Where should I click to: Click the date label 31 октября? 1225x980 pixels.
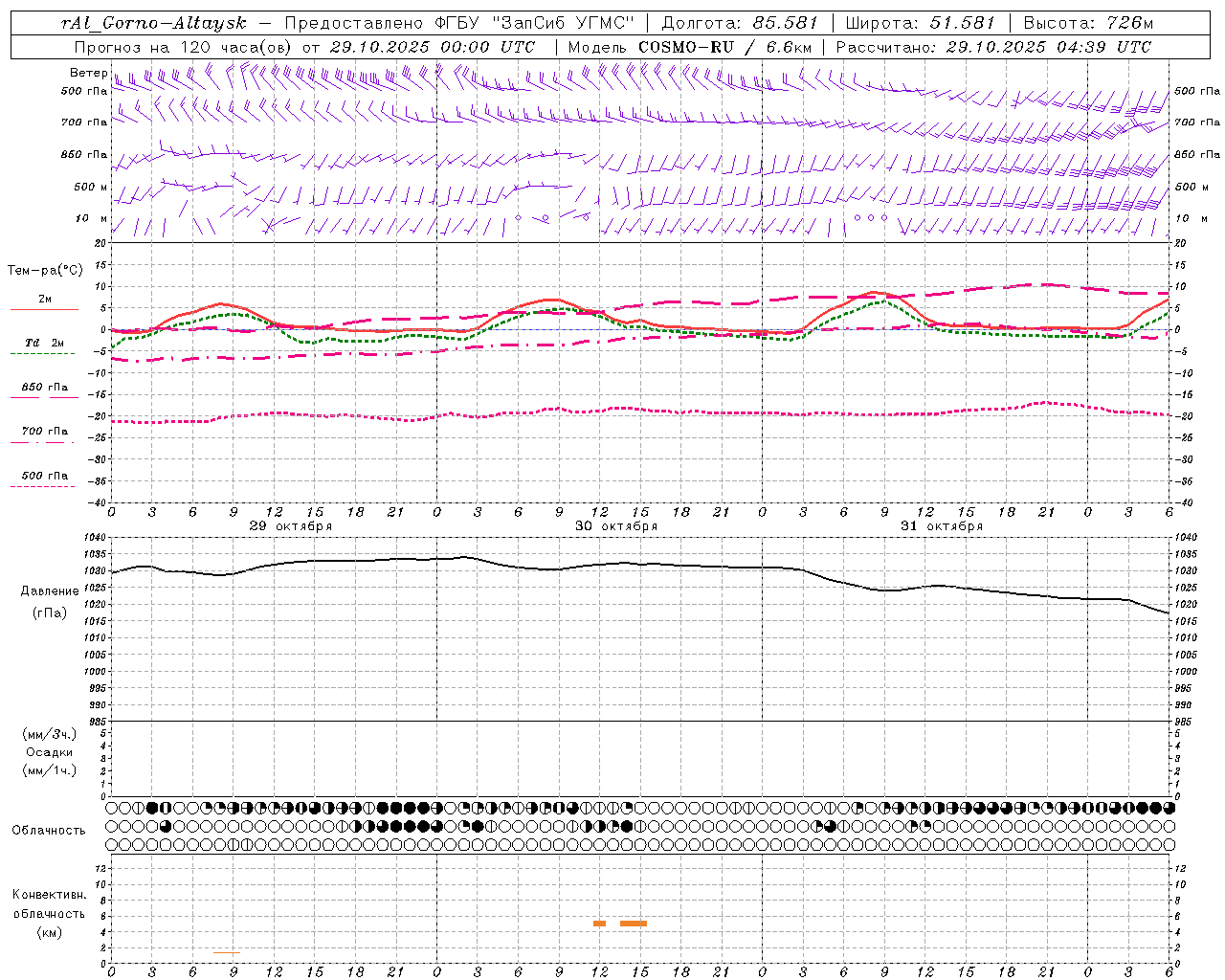[x=941, y=526]
